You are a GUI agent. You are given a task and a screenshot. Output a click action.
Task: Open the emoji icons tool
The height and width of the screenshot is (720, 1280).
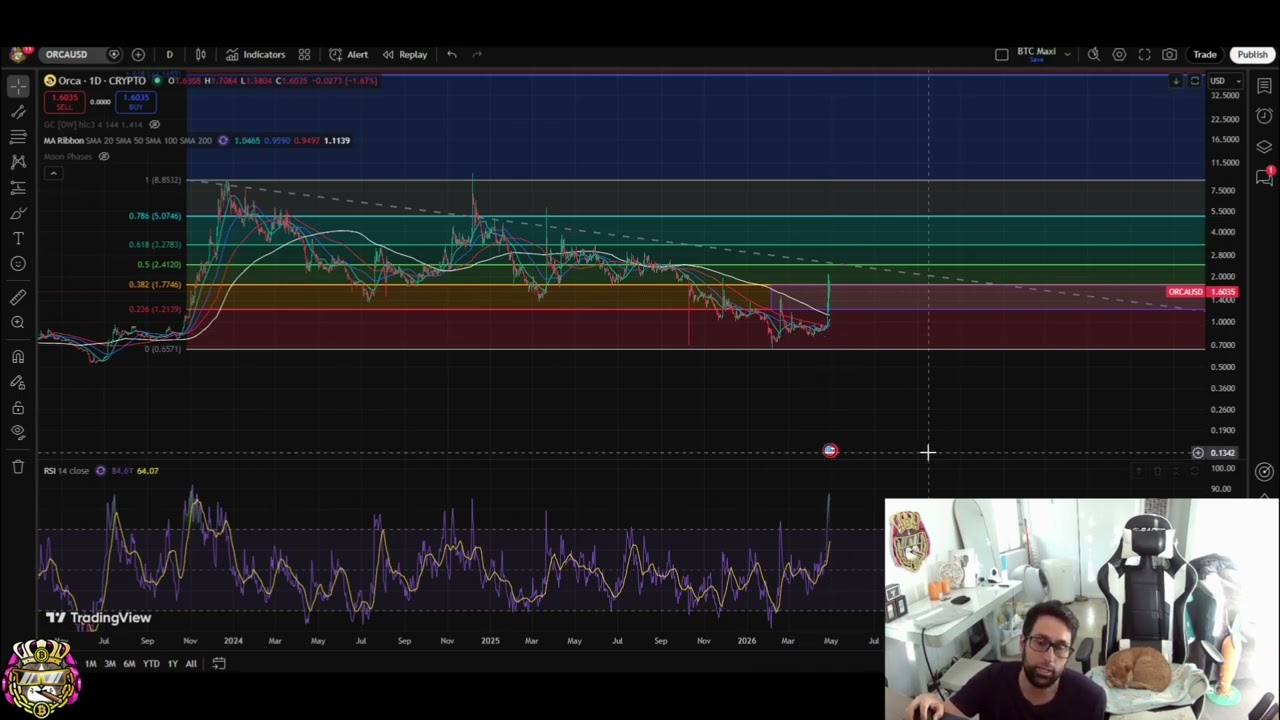click(18, 264)
